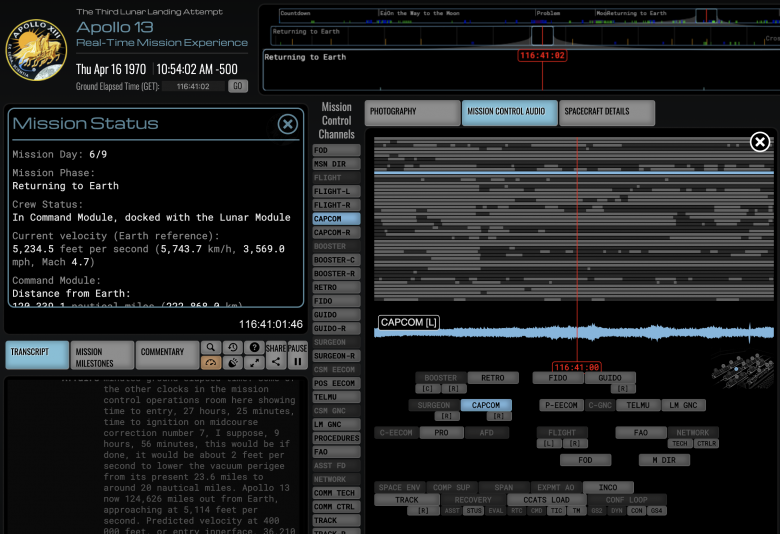Image resolution: width=780 pixels, height=534 pixels.
Task: Select the CAPCOM channel in channel list
Action: pyautogui.click(x=336, y=218)
